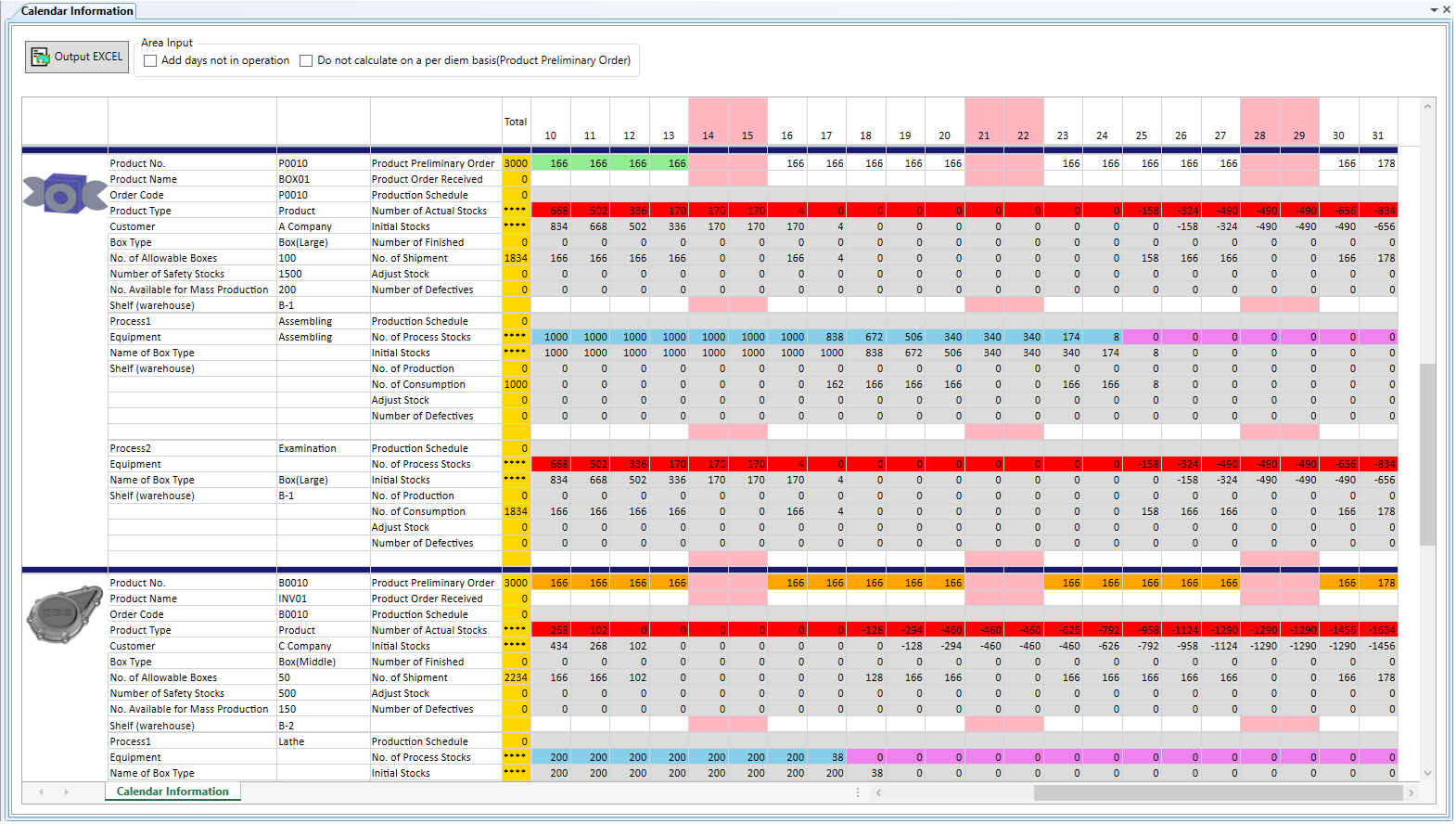Click P0010 Process1 No. of Consumption total 1000
1456x824 pixels.
[516, 384]
